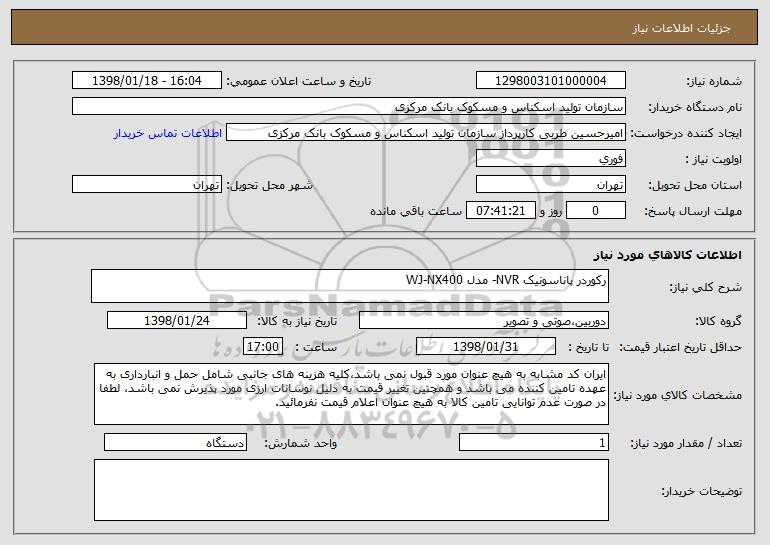The height and width of the screenshot is (545, 770).
Task: Open the buyer contact information link
Action: [x=168, y=134]
